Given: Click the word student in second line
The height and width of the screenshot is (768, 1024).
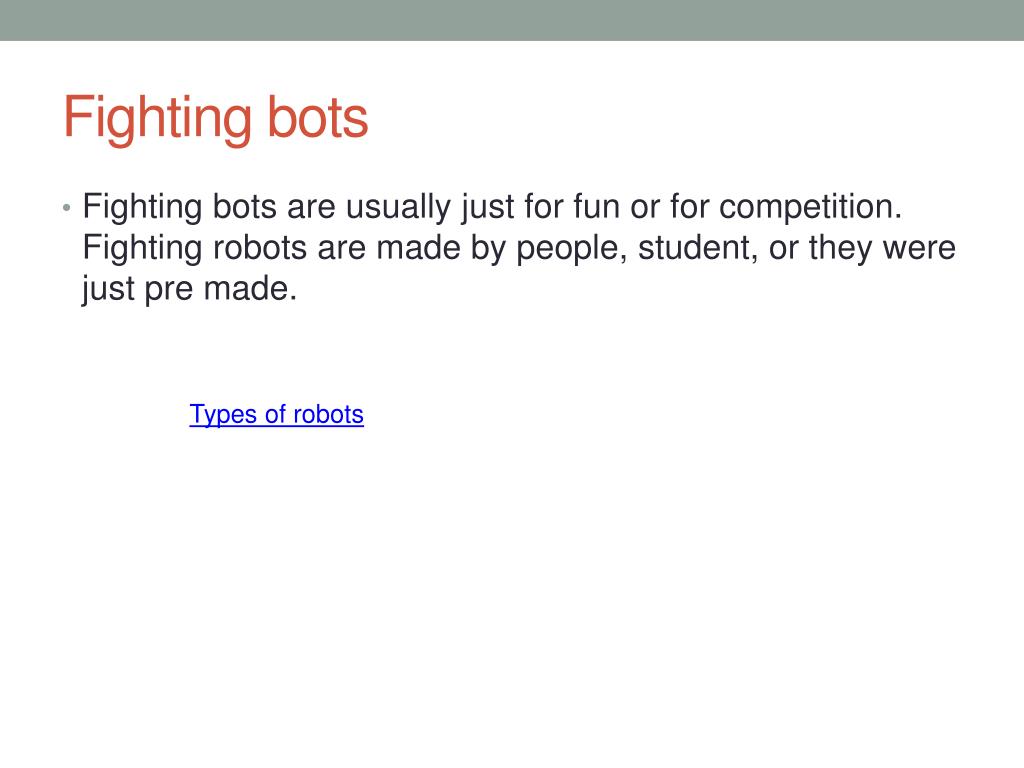Looking at the screenshot, I should click(x=698, y=248).
